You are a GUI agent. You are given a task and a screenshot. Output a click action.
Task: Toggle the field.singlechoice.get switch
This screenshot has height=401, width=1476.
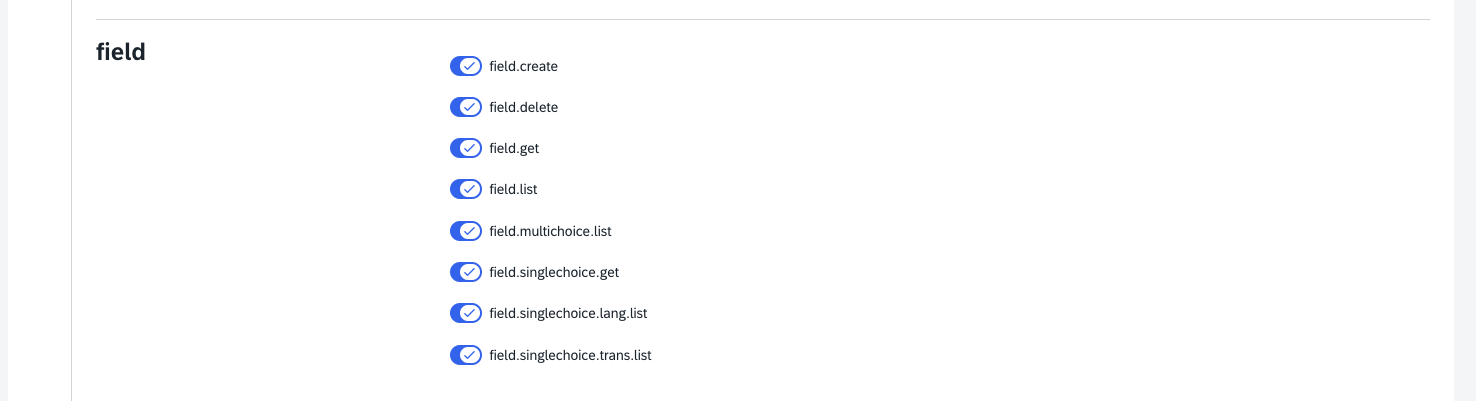(x=466, y=272)
